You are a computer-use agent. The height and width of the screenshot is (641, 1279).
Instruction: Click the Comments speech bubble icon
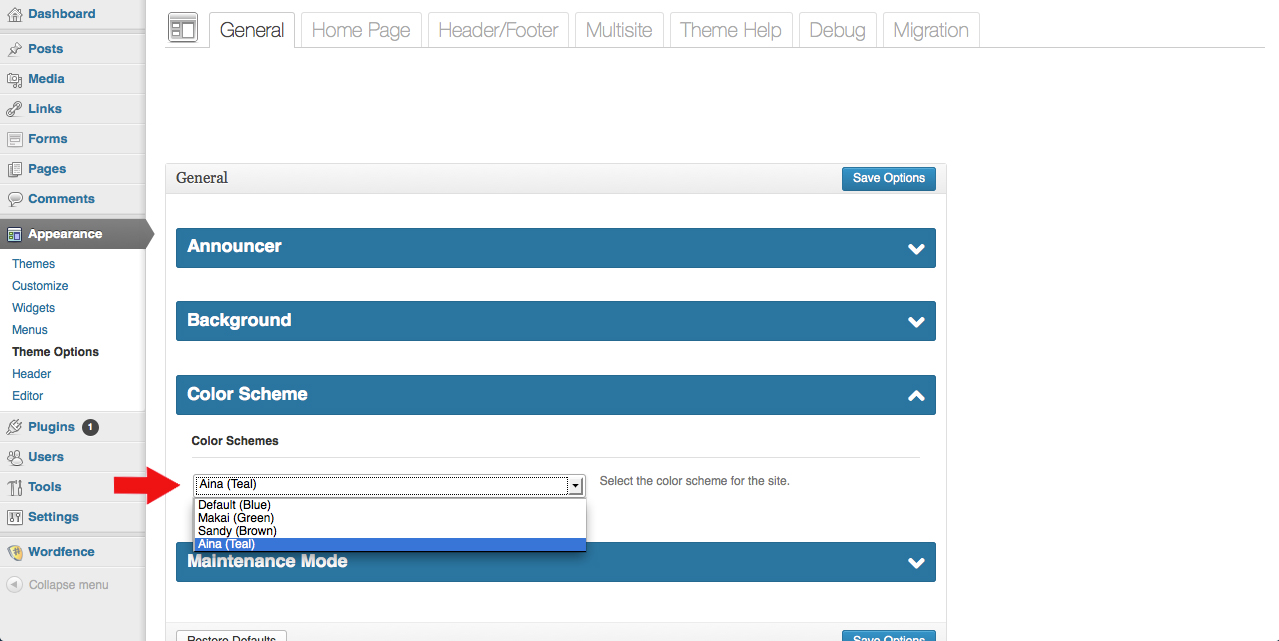tap(14, 199)
